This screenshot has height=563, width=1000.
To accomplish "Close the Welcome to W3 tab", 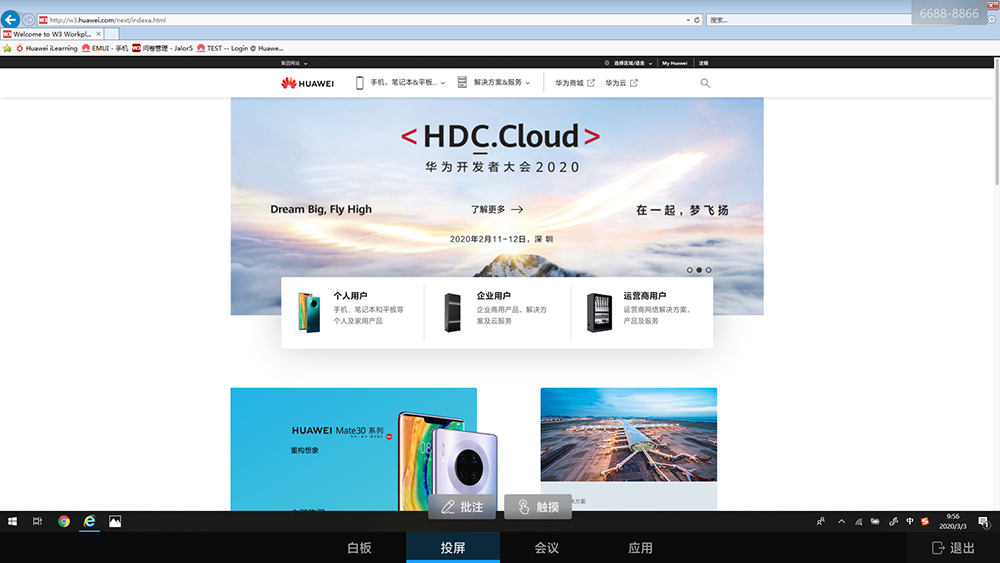I will click(98, 34).
